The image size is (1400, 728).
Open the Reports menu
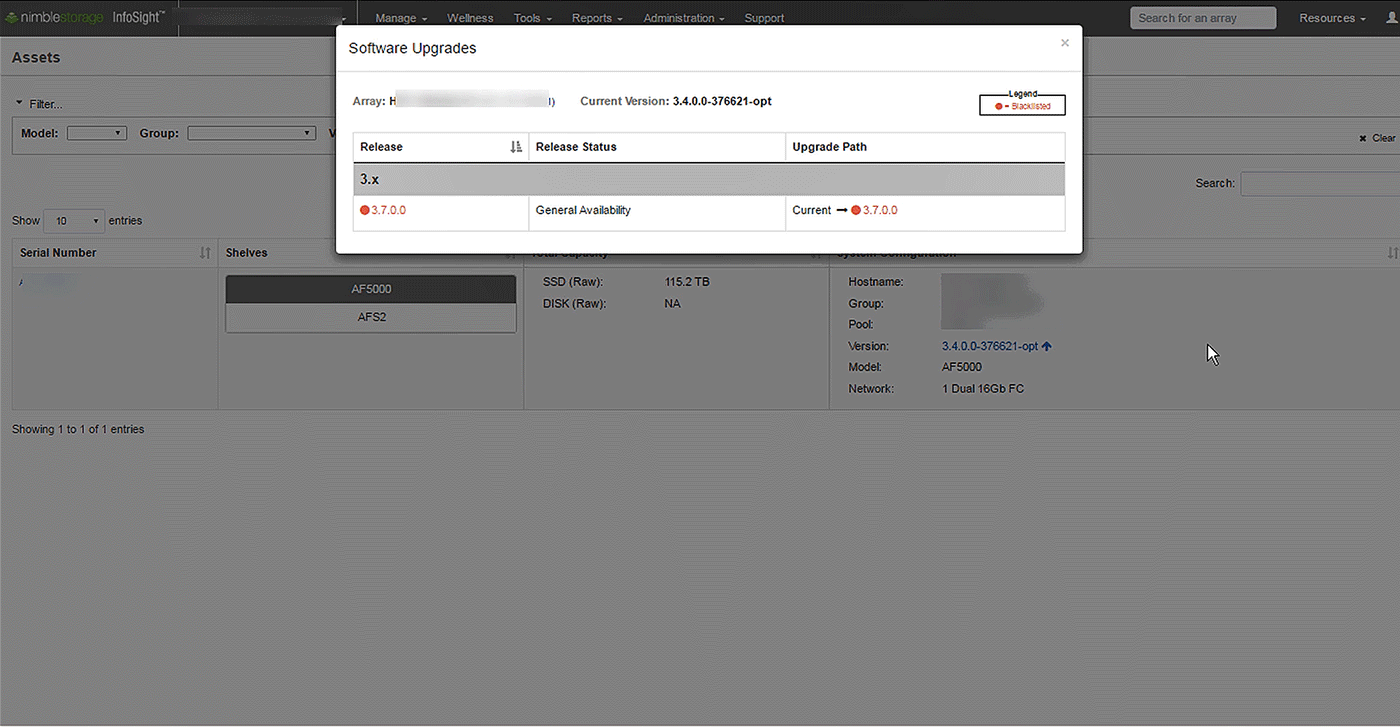tap(597, 18)
